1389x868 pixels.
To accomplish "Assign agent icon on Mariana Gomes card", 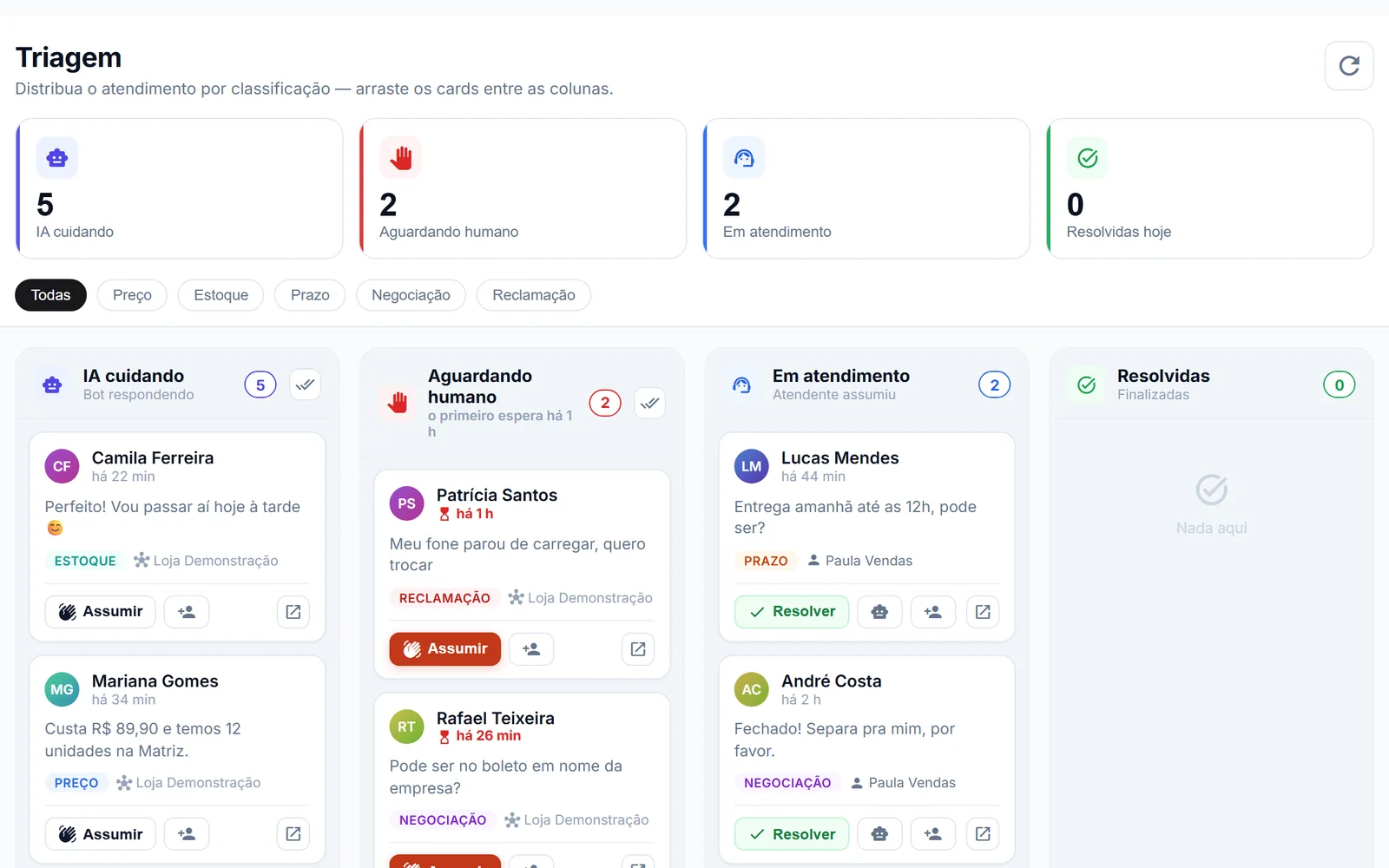I will [187, 834].
